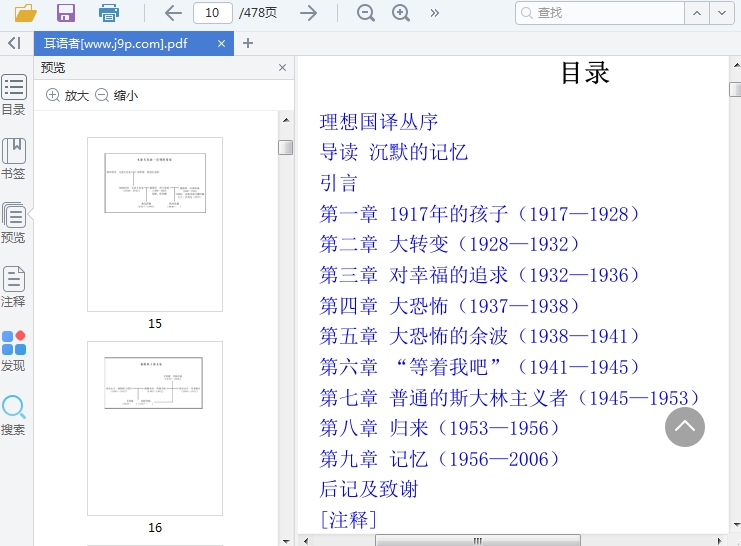Screen dimensions: 741x546
Task: Go to next page arrow
Action: point(309,13)
